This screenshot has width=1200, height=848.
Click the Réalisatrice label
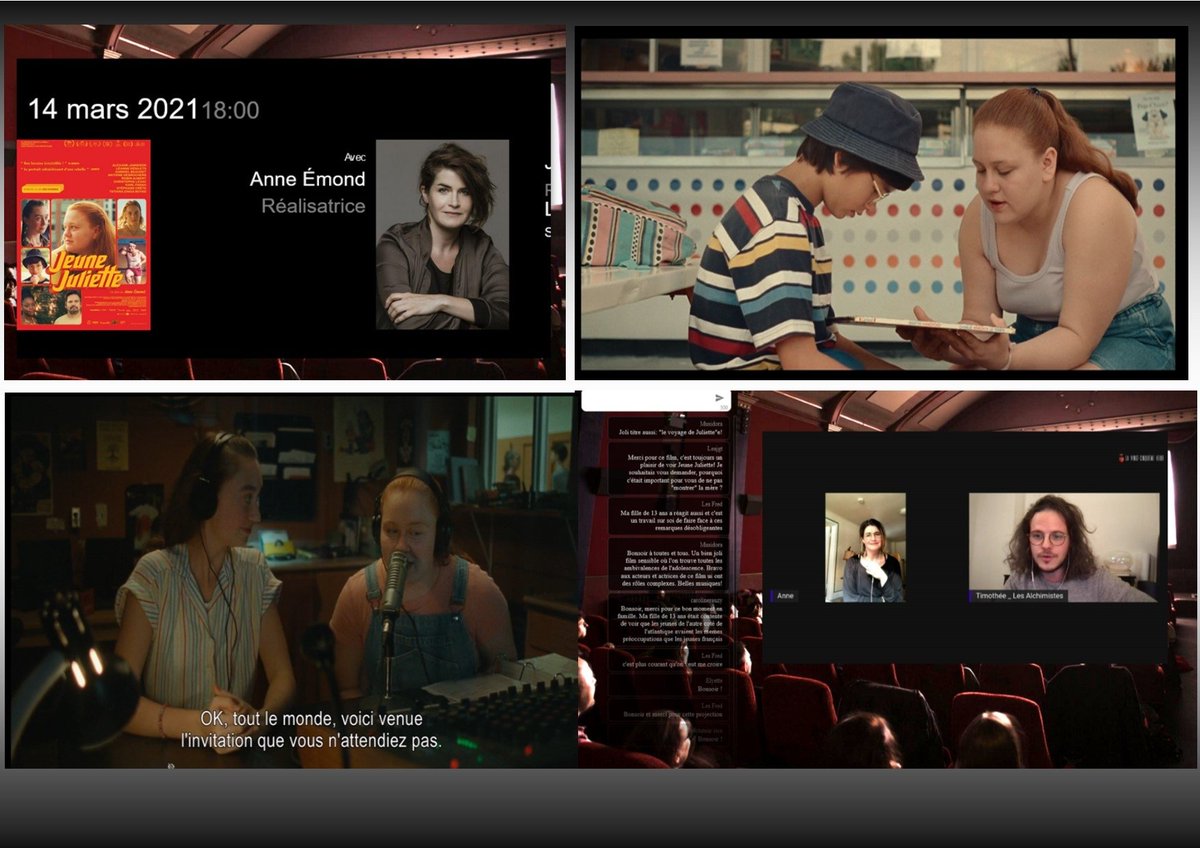(x=314, y=206)
